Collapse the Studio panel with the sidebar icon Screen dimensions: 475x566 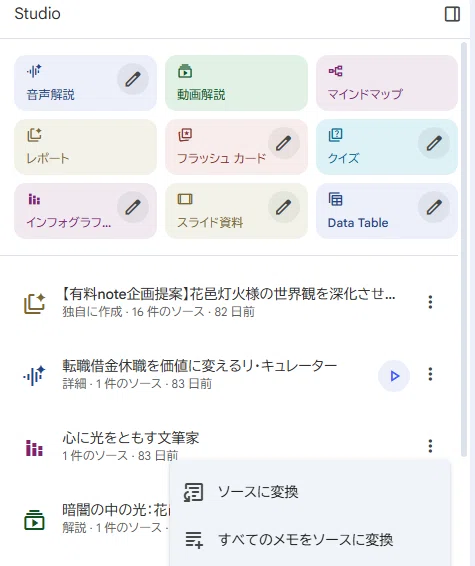[452, 14]
